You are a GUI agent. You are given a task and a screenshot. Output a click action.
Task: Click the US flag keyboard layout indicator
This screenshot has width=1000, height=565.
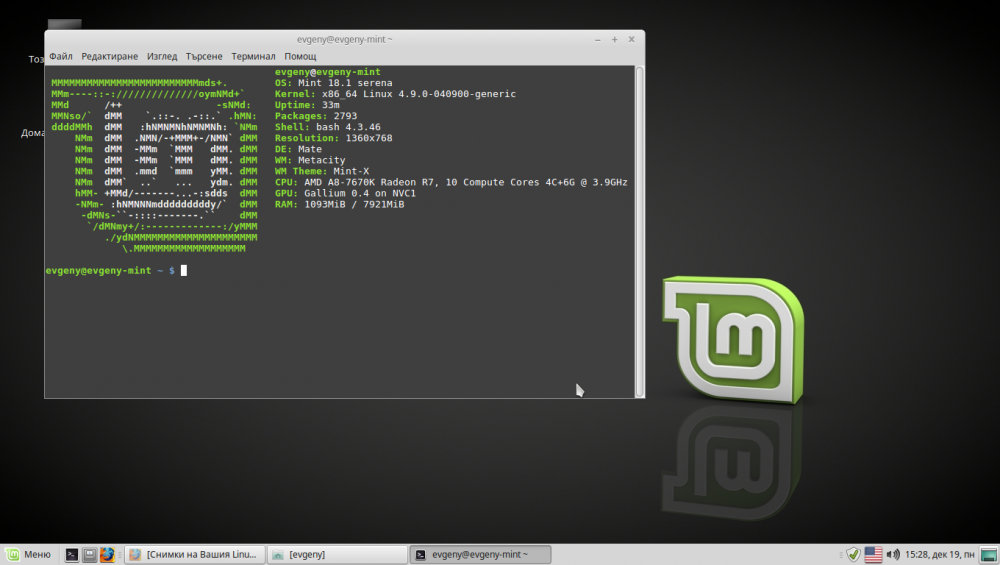873,555
